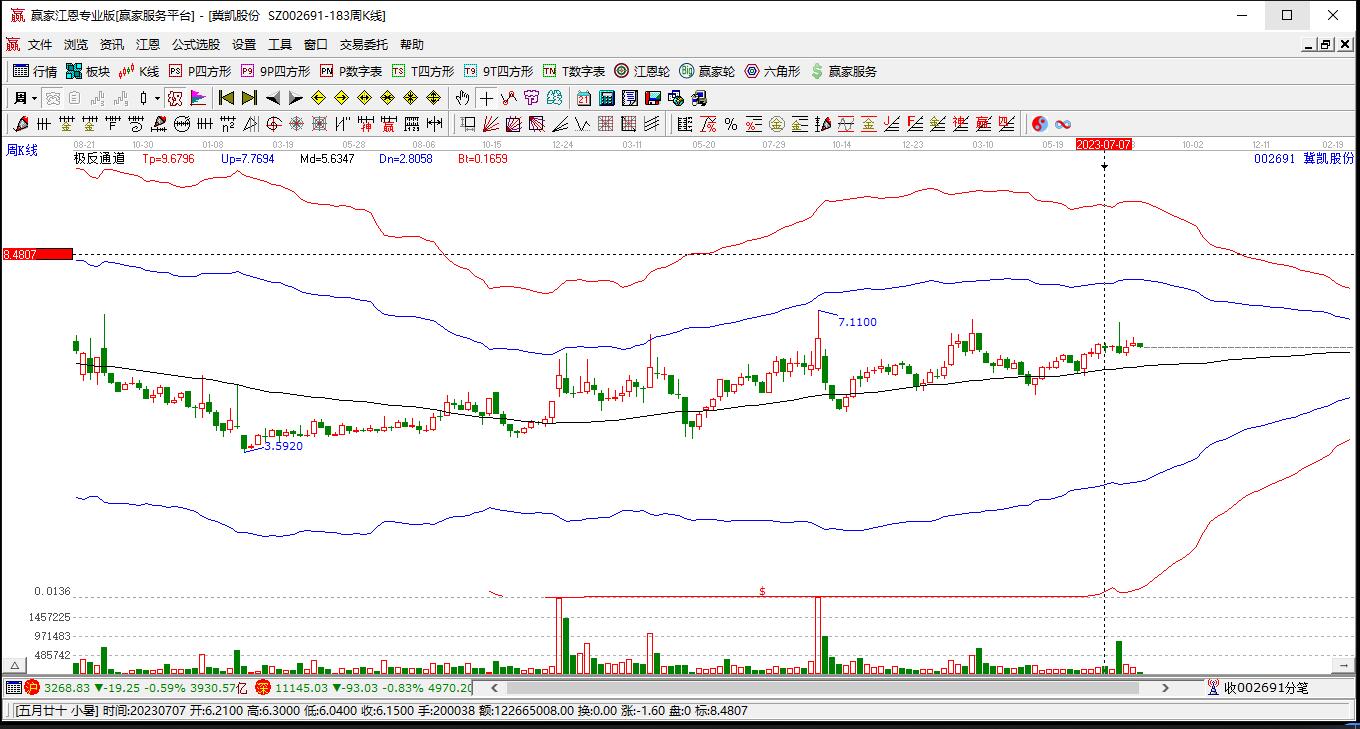The width and height of the screenshot is (1360, 729).
Task: Select the 六角形 hexagon tool
Action: [772, 71]
